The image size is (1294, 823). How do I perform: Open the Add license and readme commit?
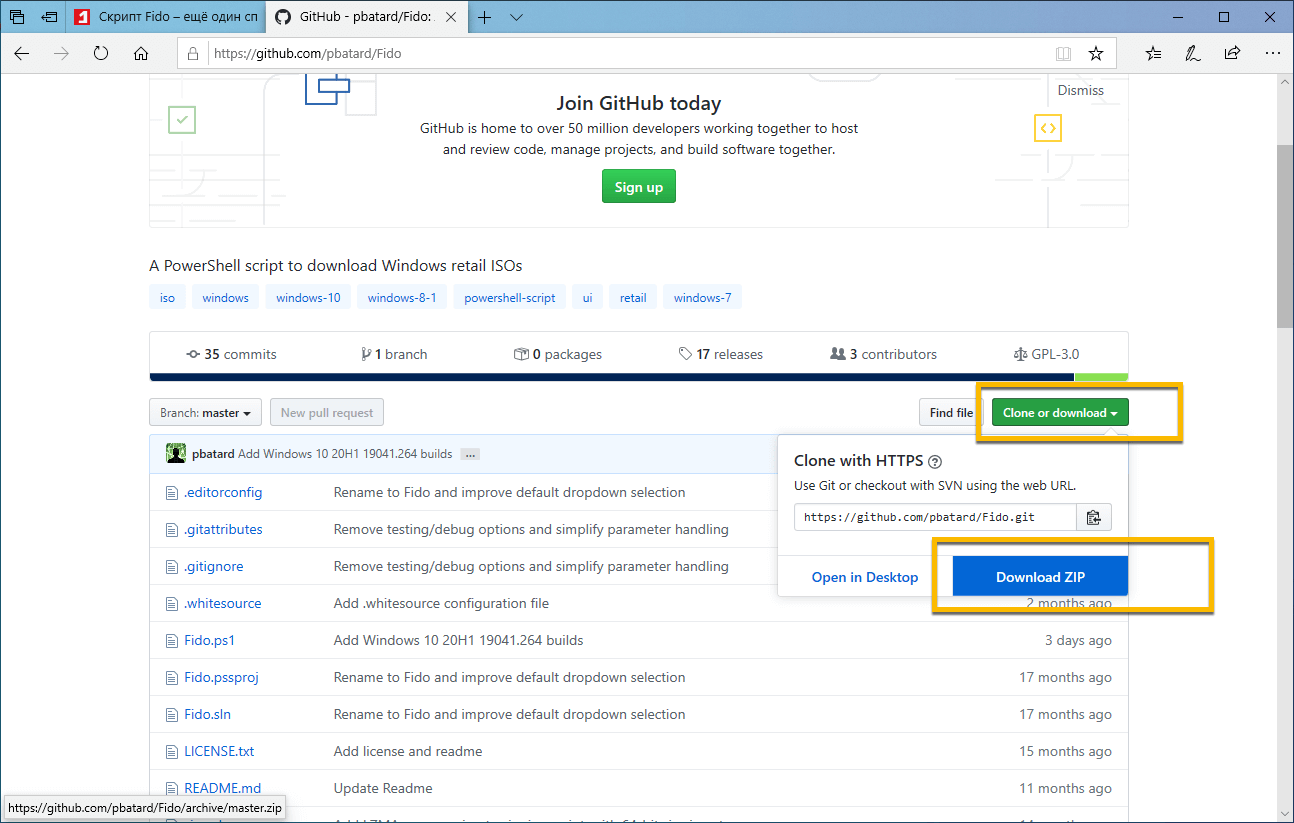coord(408,751)
